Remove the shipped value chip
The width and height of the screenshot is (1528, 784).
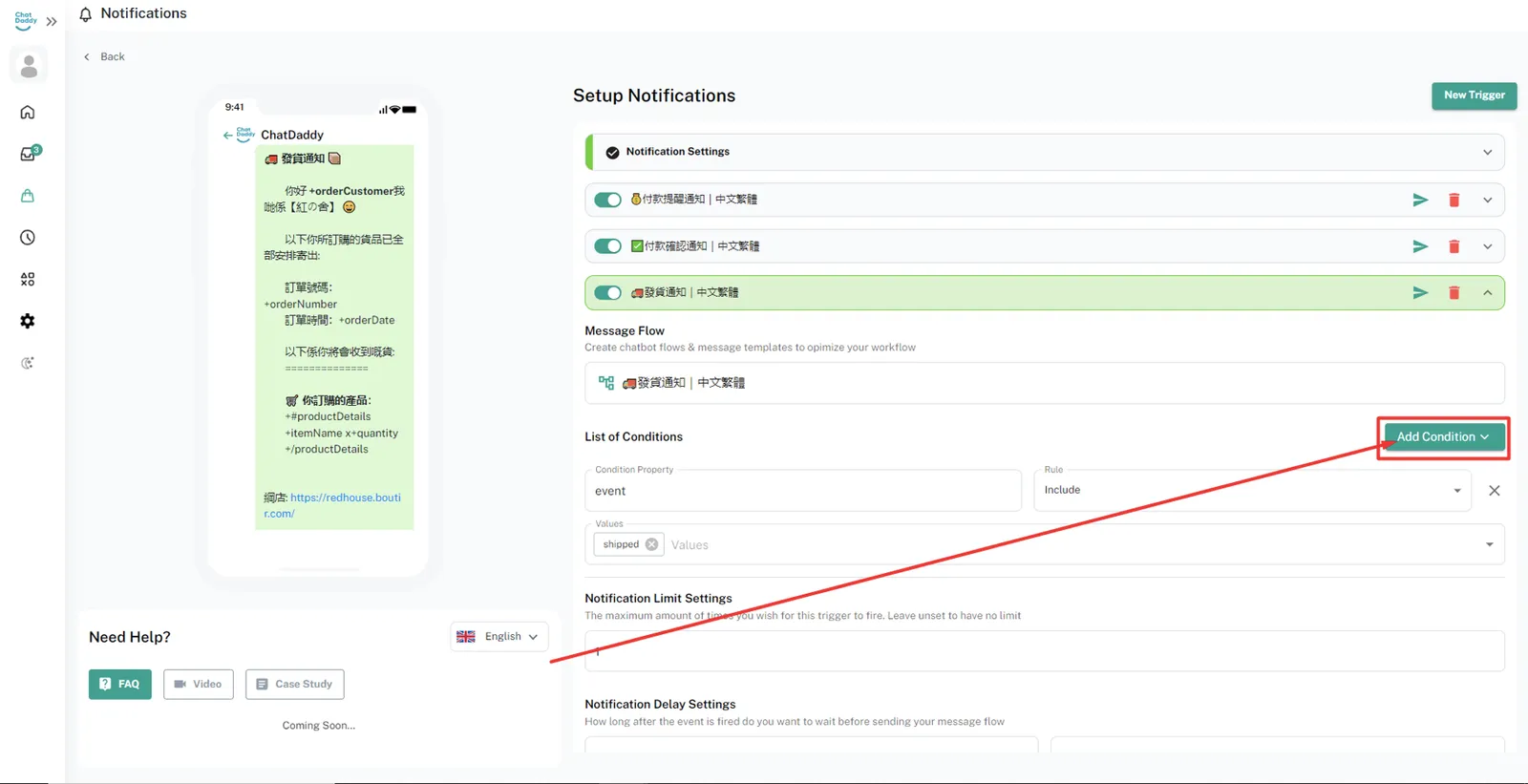point(651,544)
